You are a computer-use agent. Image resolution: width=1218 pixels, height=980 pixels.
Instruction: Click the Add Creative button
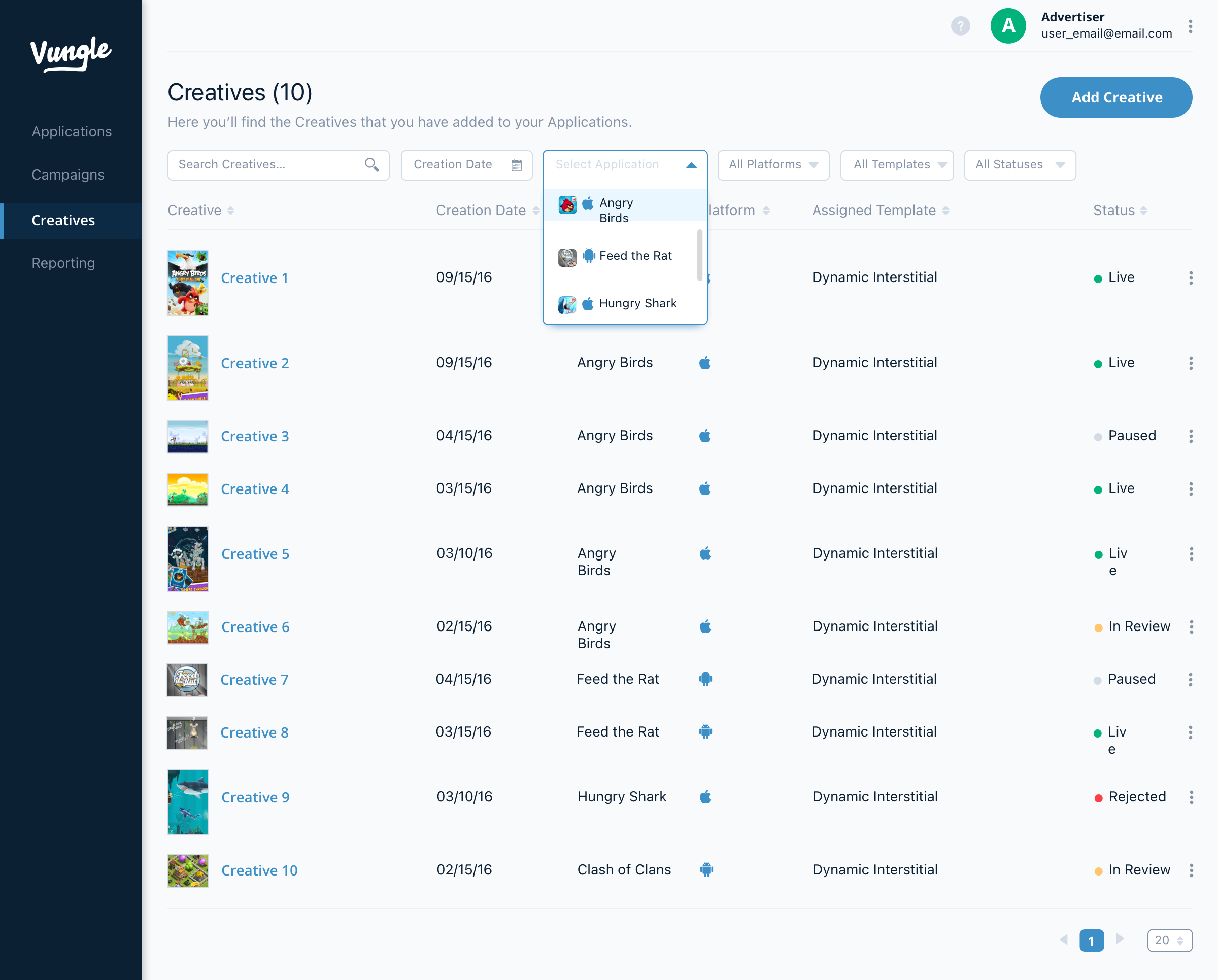[x=1116, y=97]
